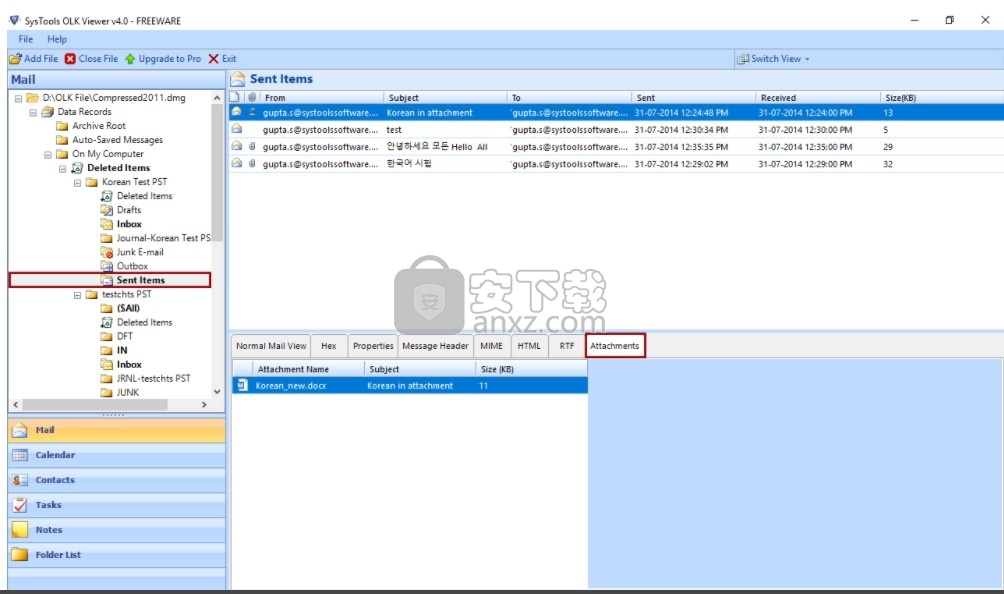Click the Exit toolbar button
The image size is (1004, 594).
pyautogui.click(x=222, y=59)
